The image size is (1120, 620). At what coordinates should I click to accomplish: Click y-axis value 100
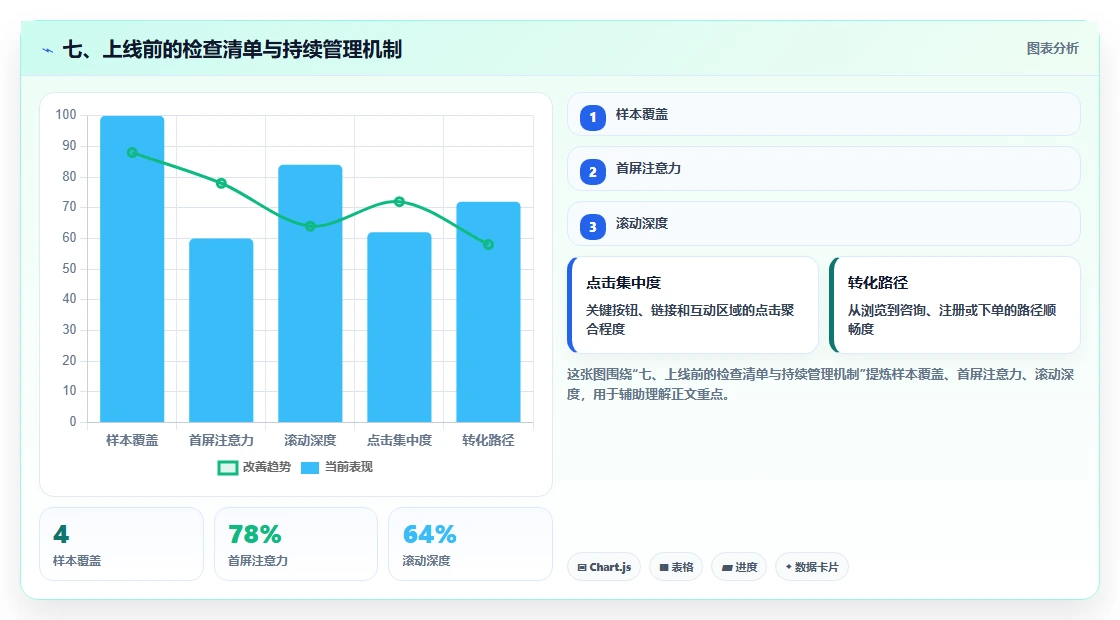click(x=66, y=115)
